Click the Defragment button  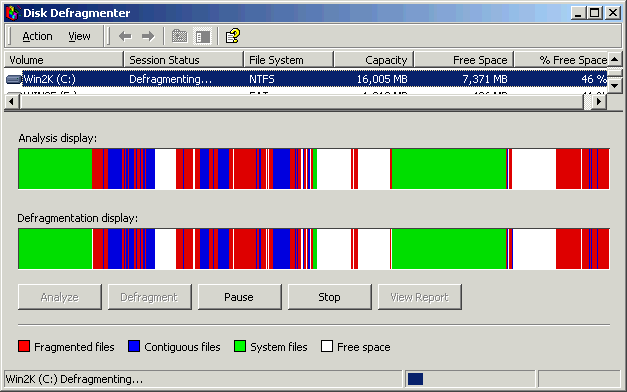pyautogui.click(x=150, y=297)
